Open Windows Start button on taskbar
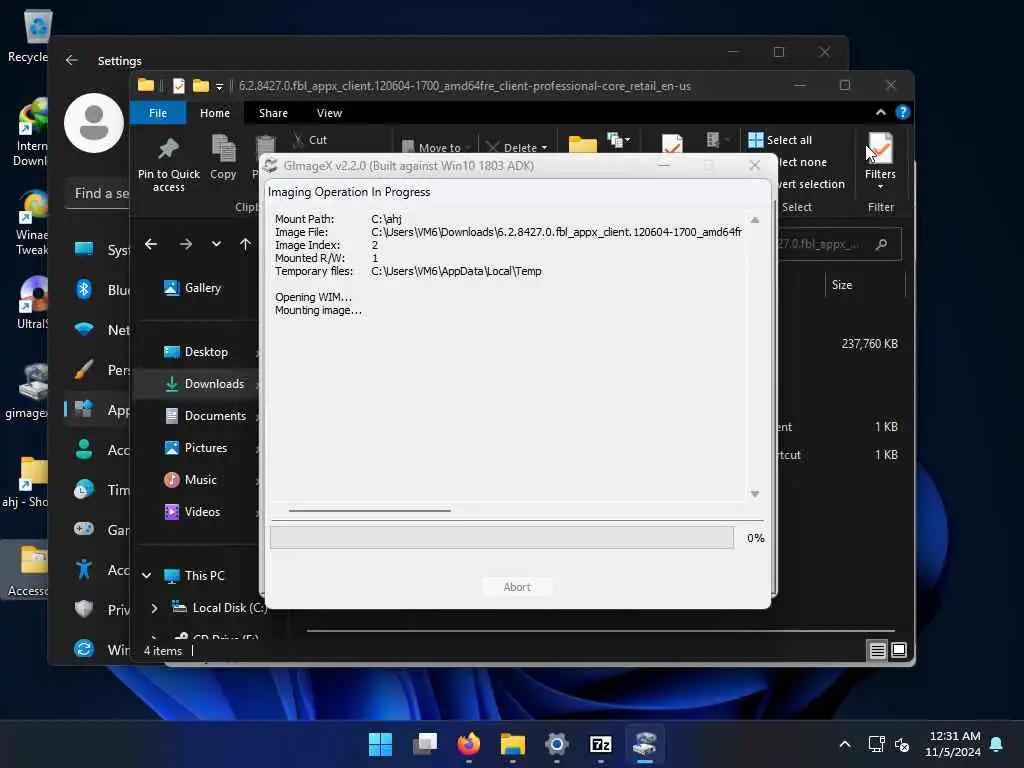Viewport: 1024px width, 768px height. [x=380, y=744]
